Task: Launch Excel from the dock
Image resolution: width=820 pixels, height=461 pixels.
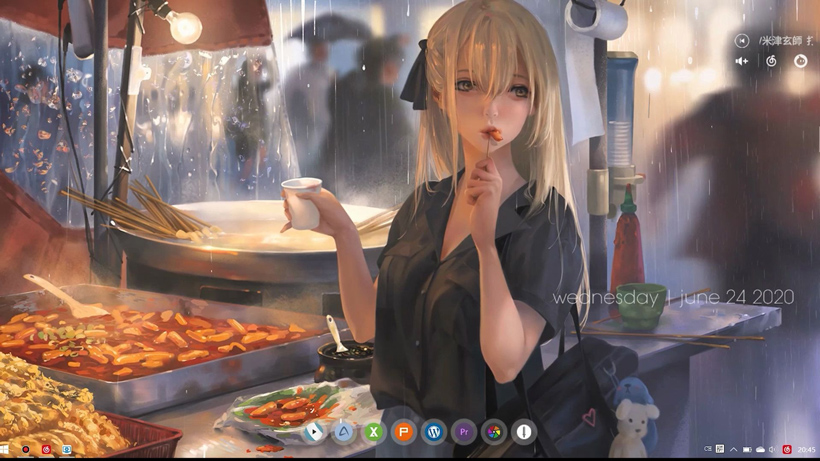Action: [373, 432]
